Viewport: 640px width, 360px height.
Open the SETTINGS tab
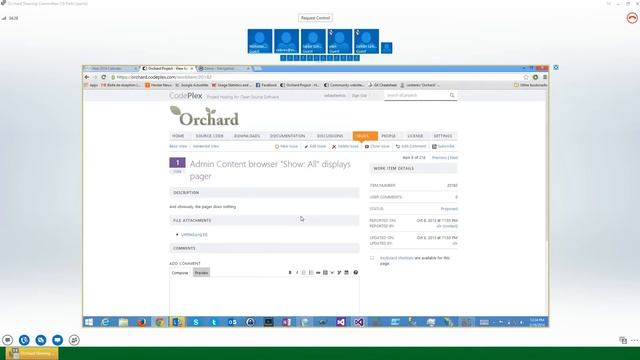pos(443,136)
